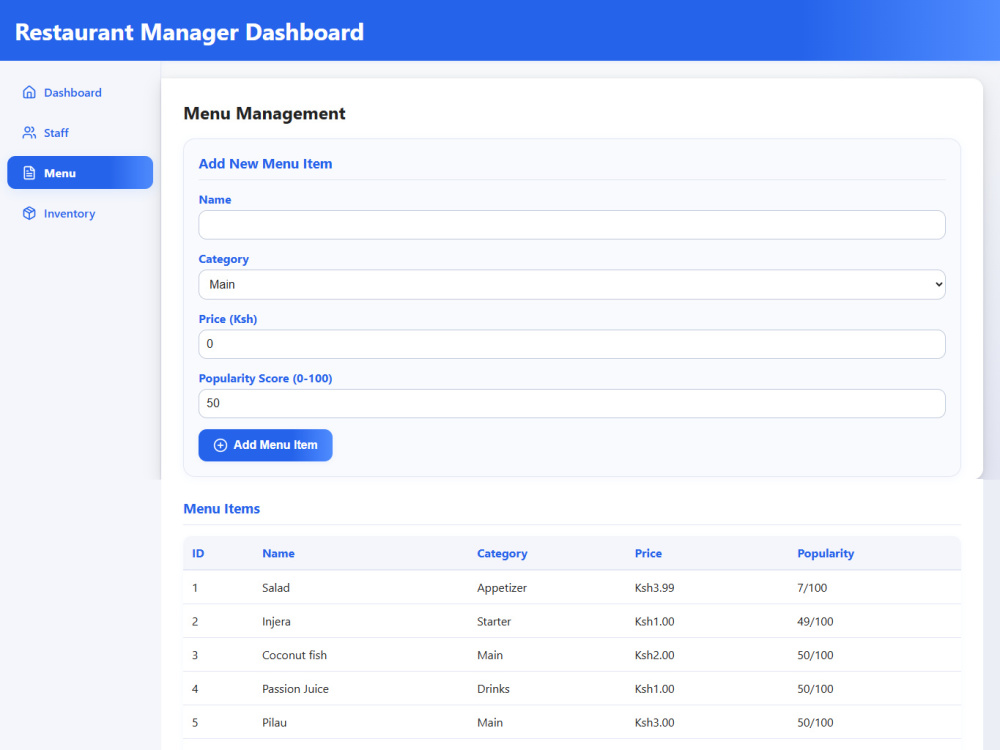The height and width of the screenshot is (750, 1000).
Task: Select the Passion Juice cell
Action: point(295,689)
